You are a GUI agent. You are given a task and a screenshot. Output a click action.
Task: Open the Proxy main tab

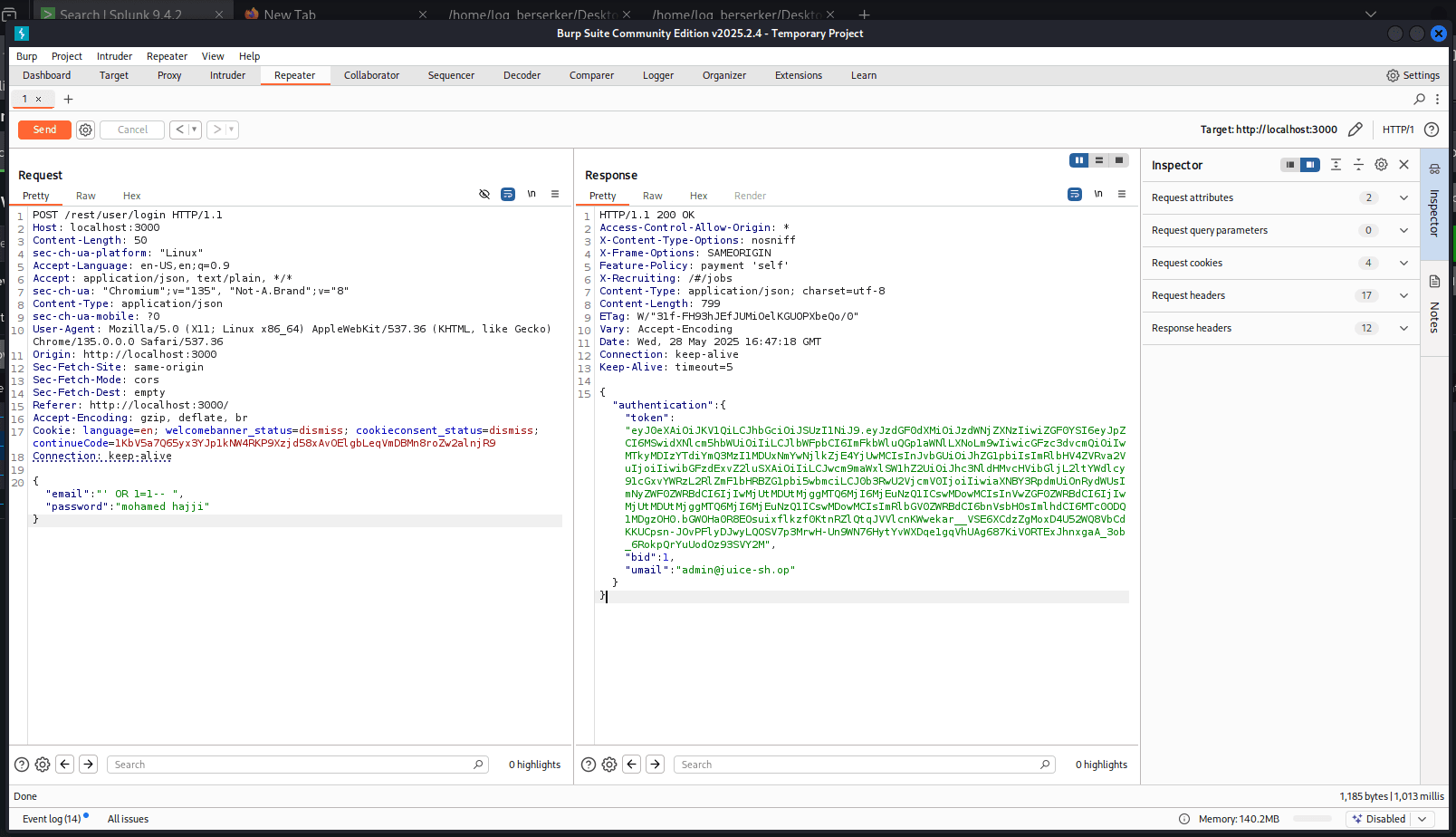tap(169, 75)
